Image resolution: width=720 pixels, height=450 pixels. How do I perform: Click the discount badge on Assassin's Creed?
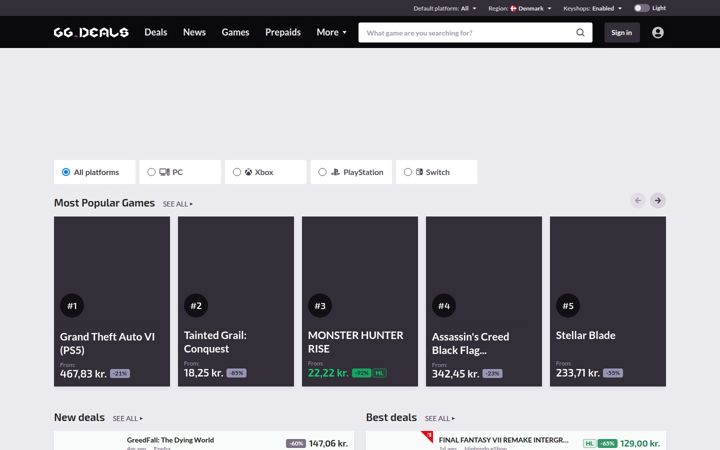[x=492, y=374]
